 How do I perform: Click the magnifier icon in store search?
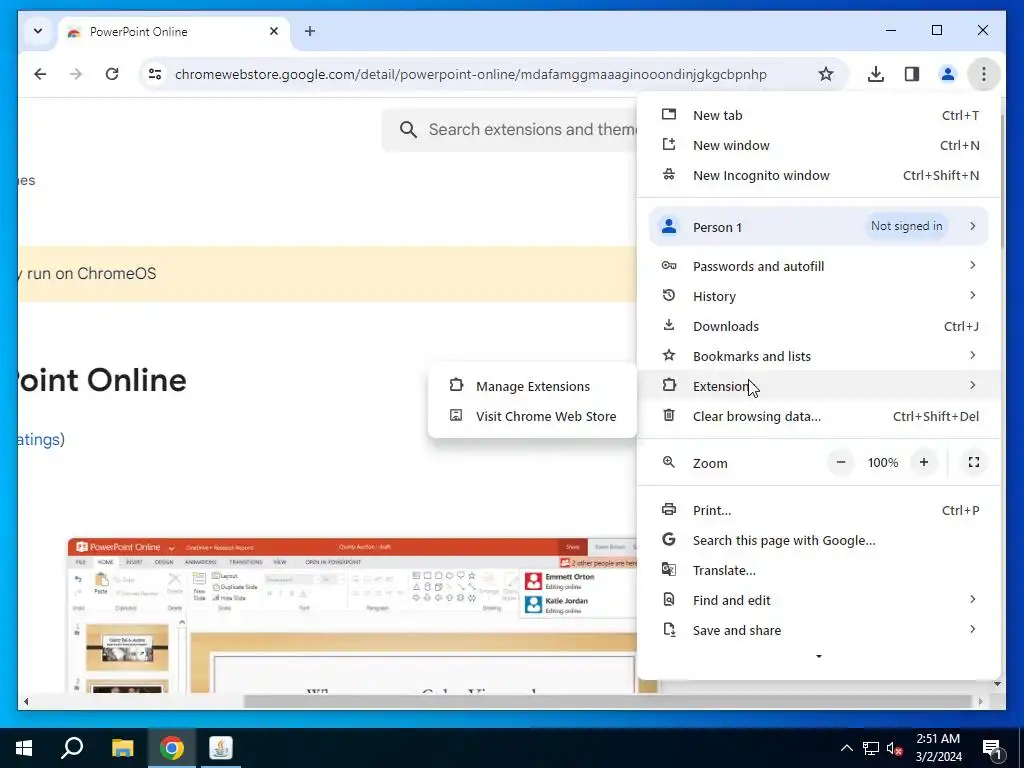(408, 129)
